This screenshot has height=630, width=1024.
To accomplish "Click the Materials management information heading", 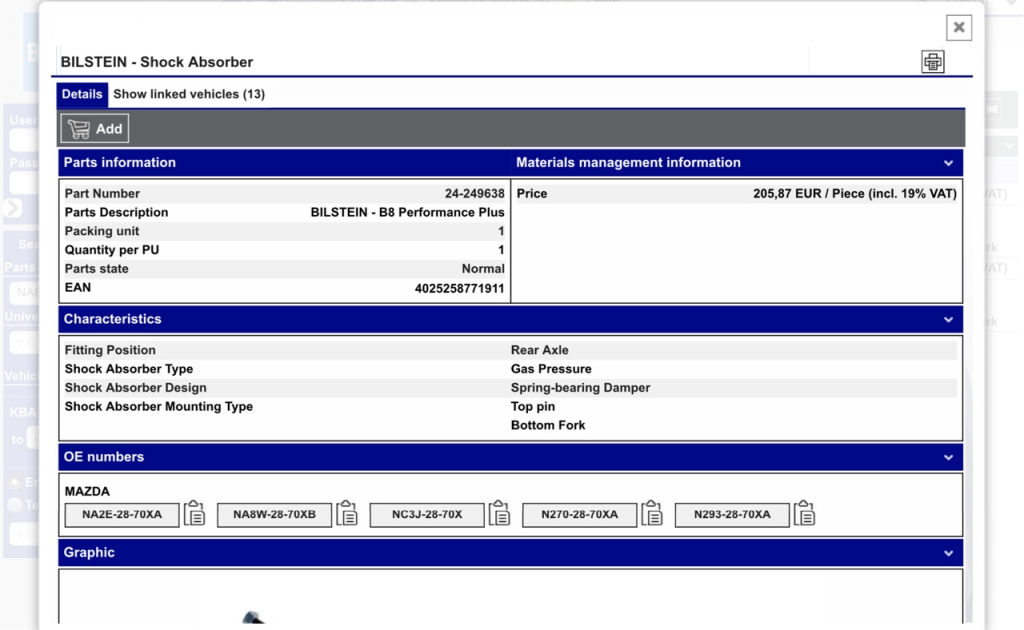I will pos(628,163).
